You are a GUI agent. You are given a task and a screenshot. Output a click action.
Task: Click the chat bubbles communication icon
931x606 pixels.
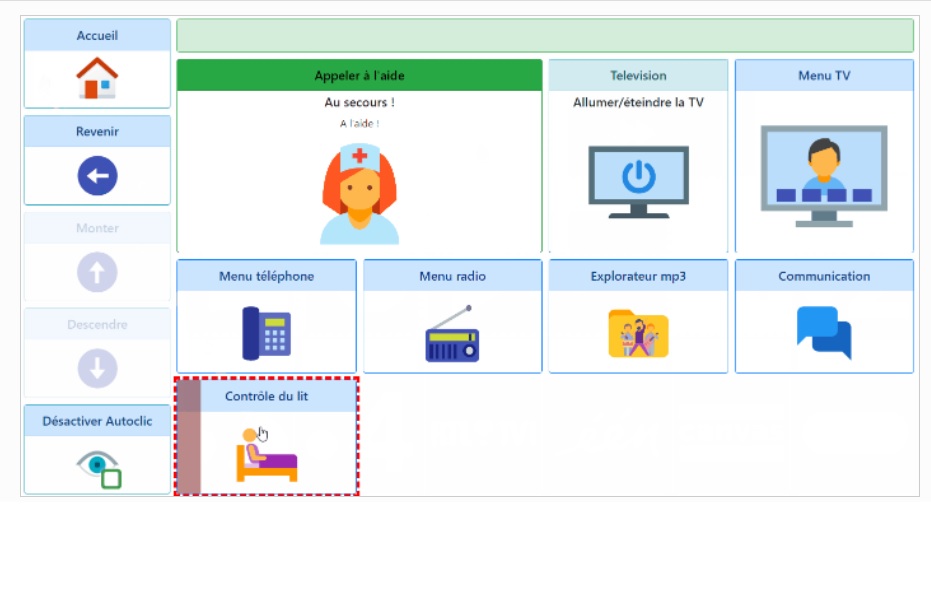pyautogui.click(x=824, y=332)
